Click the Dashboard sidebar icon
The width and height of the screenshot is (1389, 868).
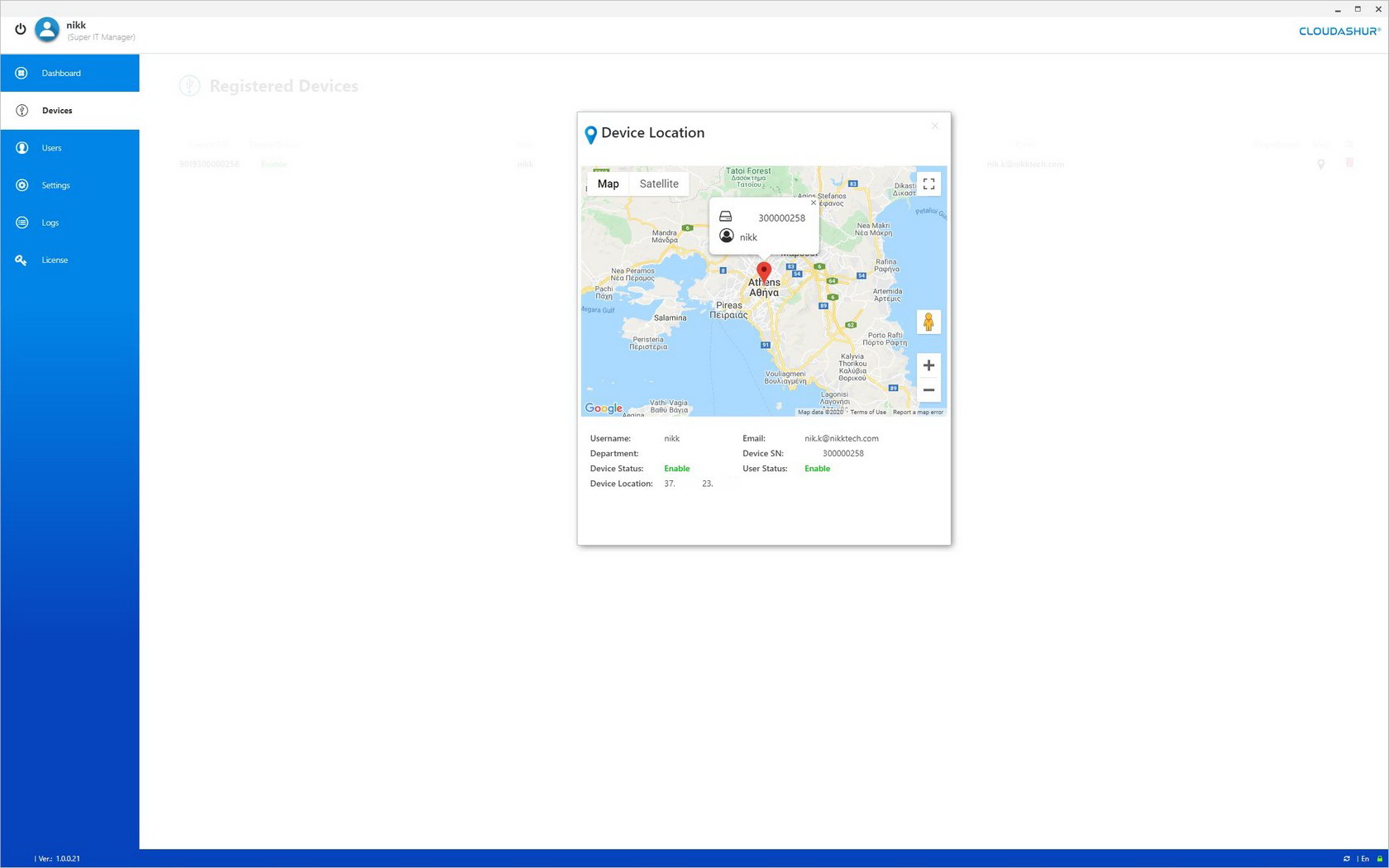(x=21, y=73)
